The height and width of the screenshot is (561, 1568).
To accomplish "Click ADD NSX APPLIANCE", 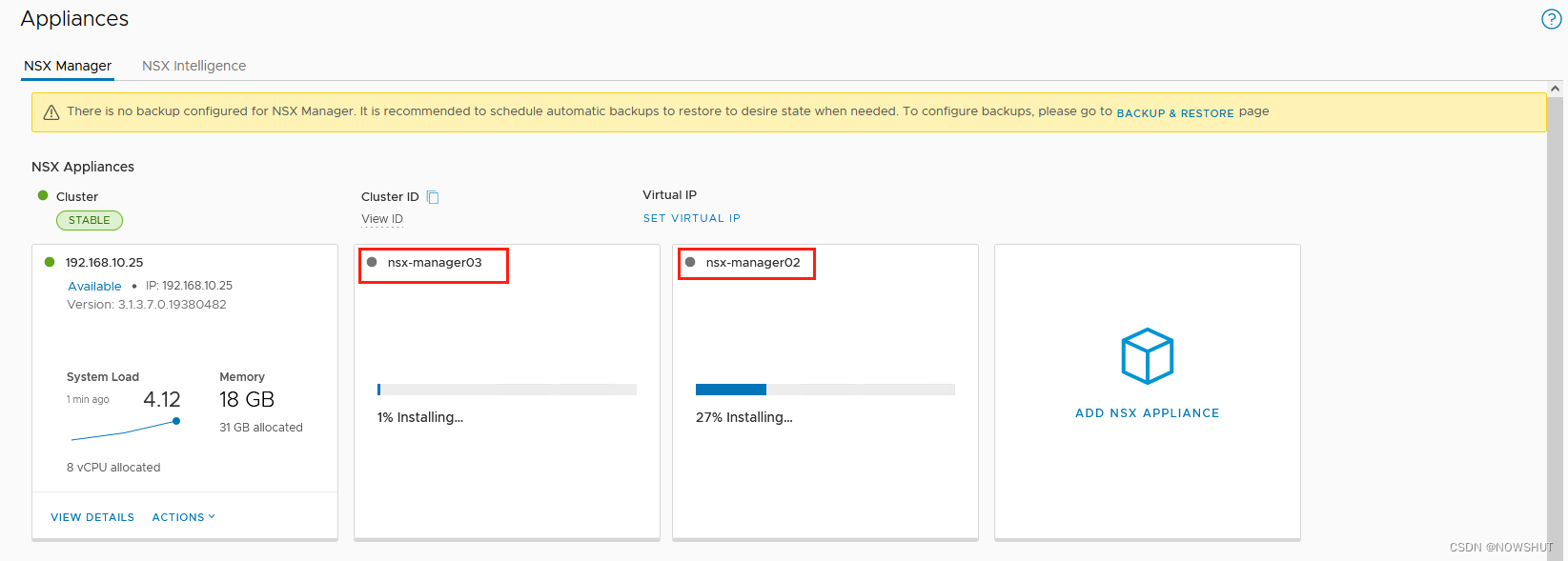I will (x=1148, y=413).
